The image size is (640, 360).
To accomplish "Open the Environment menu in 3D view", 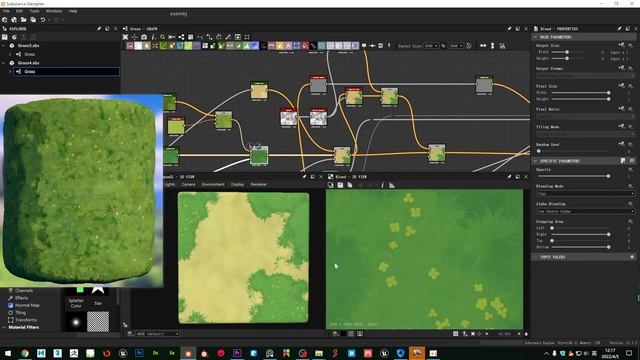I will [x=213, y=184].
